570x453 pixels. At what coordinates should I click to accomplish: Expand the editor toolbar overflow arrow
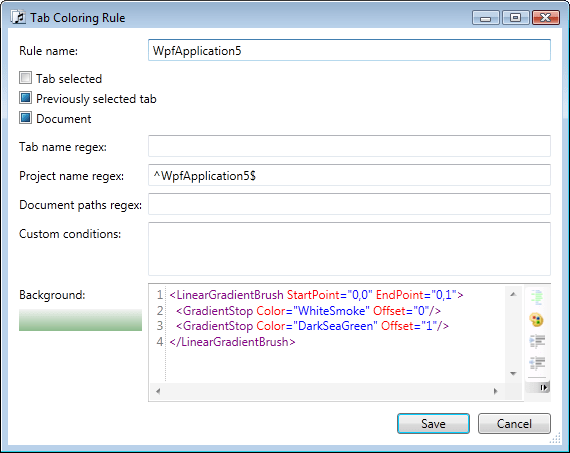(543, 388)
